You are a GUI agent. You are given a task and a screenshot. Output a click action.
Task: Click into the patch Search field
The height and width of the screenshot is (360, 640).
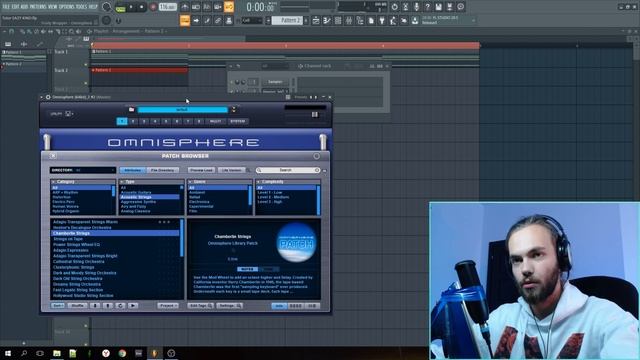click(288, 170)
